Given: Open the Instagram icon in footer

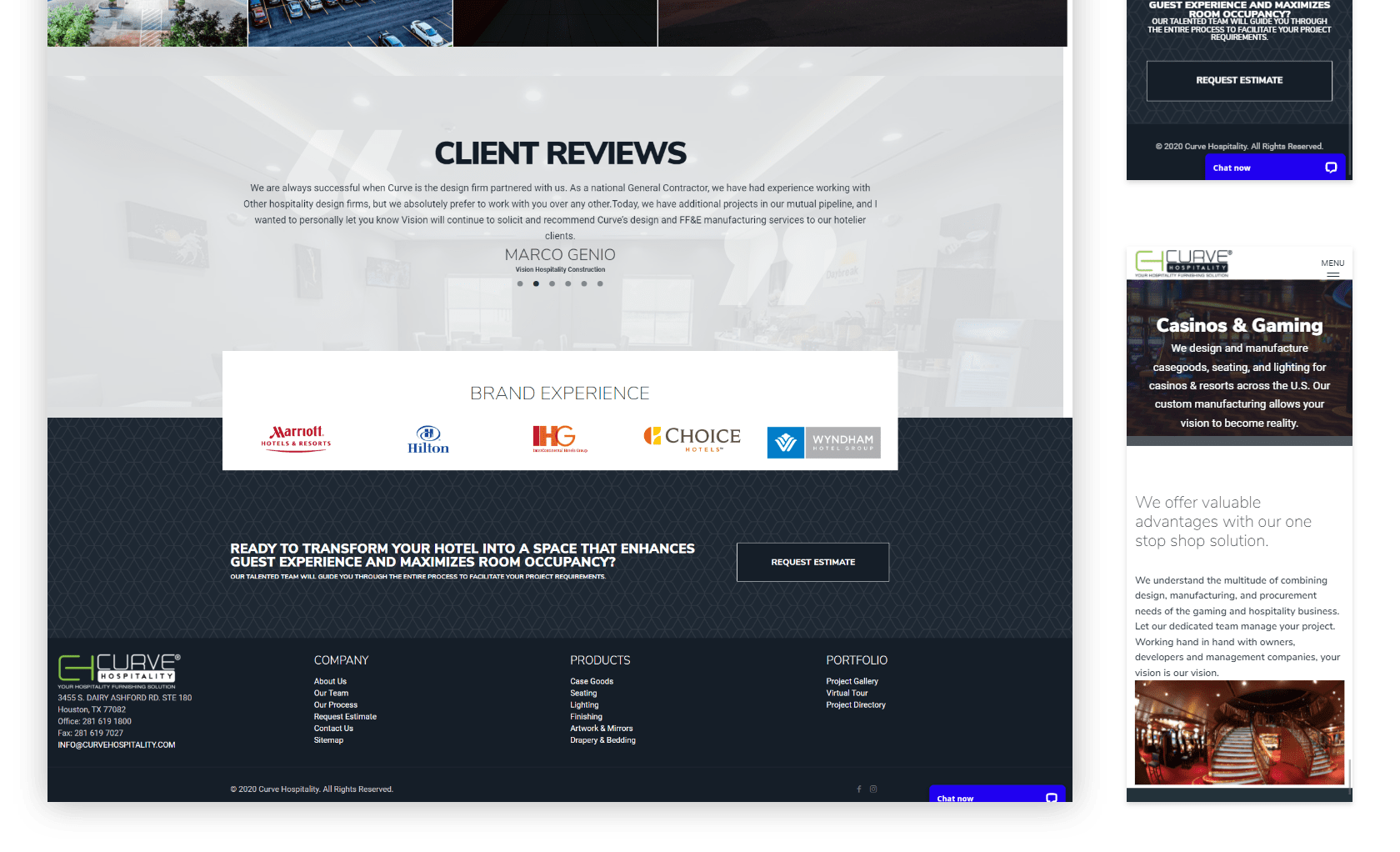Looking at the screenshot, I should (873, 789).
